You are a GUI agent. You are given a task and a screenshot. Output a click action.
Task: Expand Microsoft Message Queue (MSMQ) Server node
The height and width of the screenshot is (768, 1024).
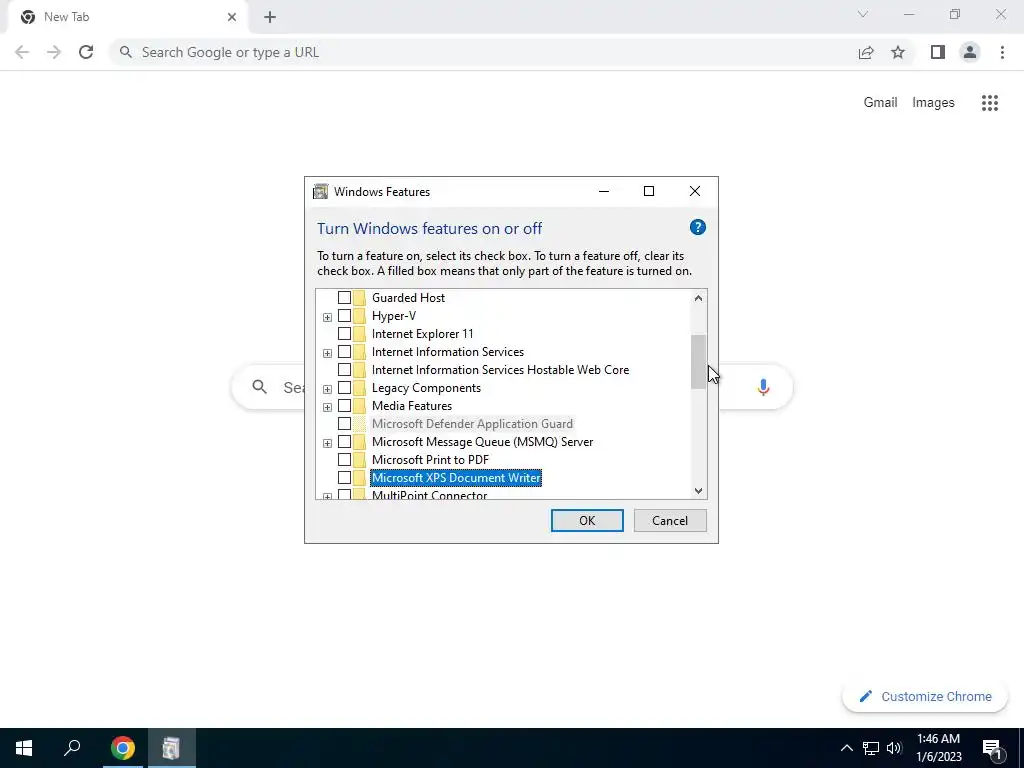[327, 443]
